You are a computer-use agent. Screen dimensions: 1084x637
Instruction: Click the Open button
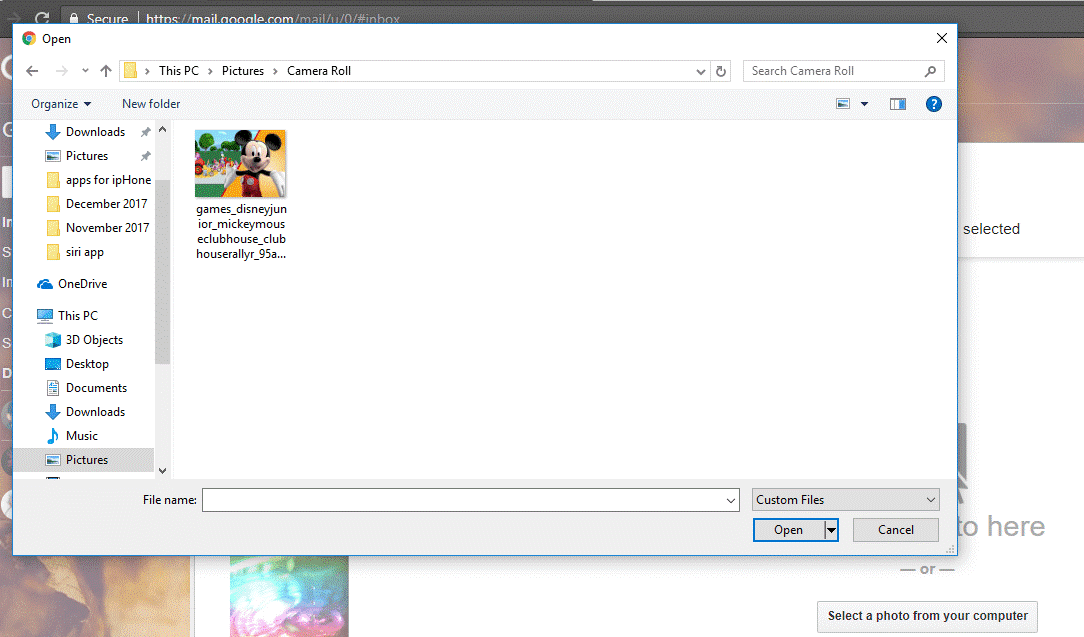coord(788,530)
